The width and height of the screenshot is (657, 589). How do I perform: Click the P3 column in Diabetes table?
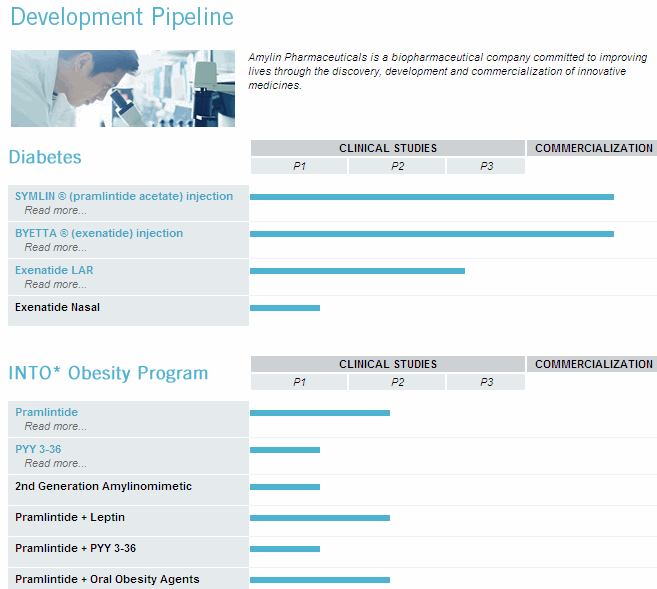(x=486, y=166)
